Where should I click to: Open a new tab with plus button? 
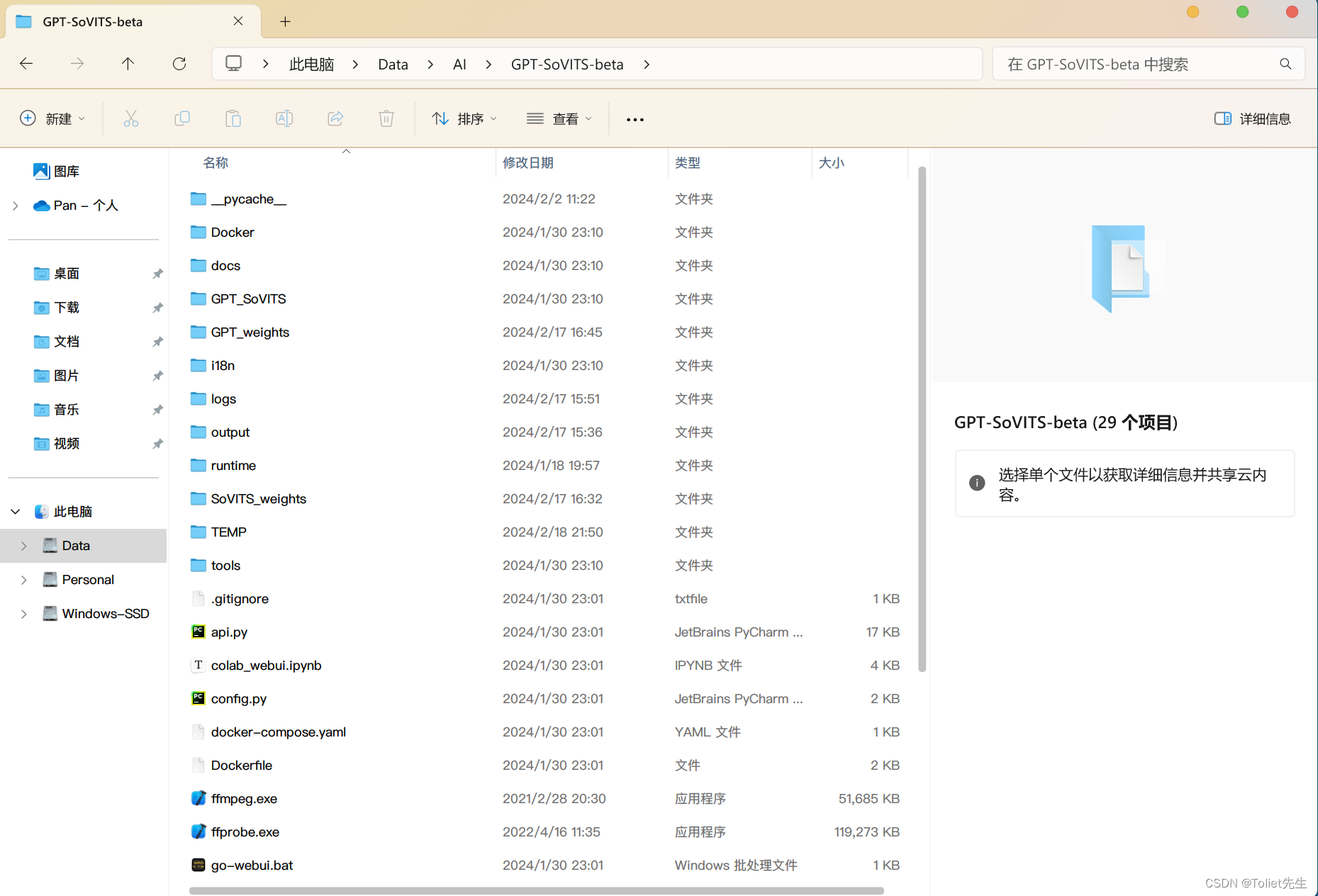point(285,21)
